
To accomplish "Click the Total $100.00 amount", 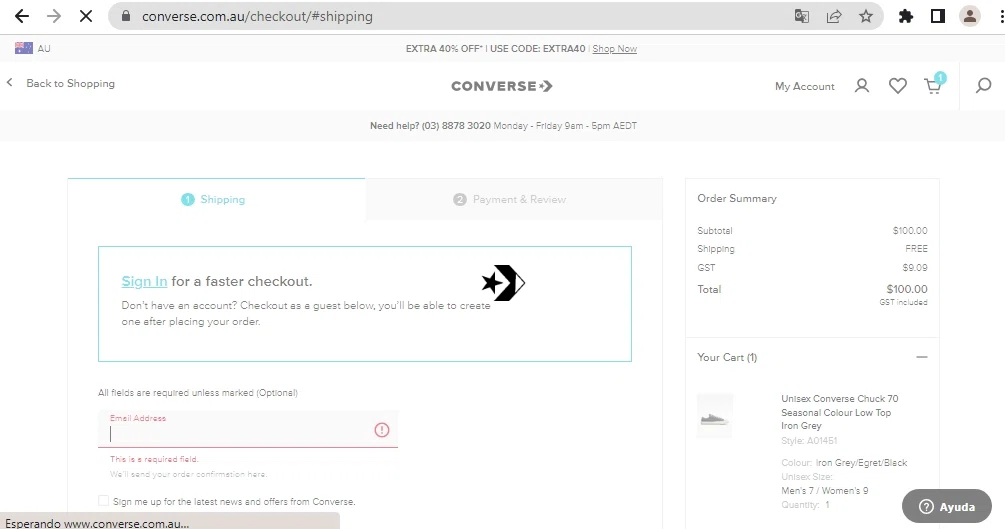I will pos(906,289).
